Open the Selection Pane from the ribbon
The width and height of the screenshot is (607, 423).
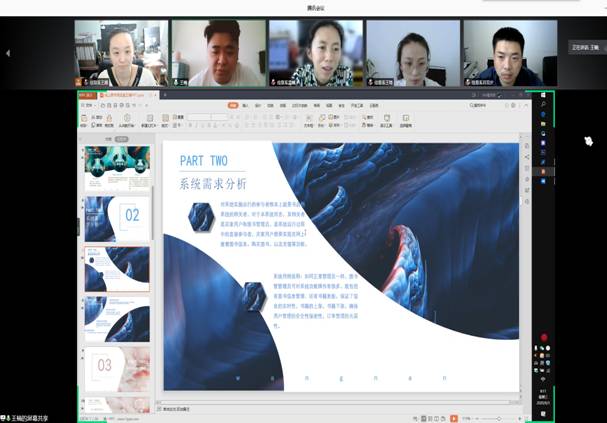(x=406, y=118)
